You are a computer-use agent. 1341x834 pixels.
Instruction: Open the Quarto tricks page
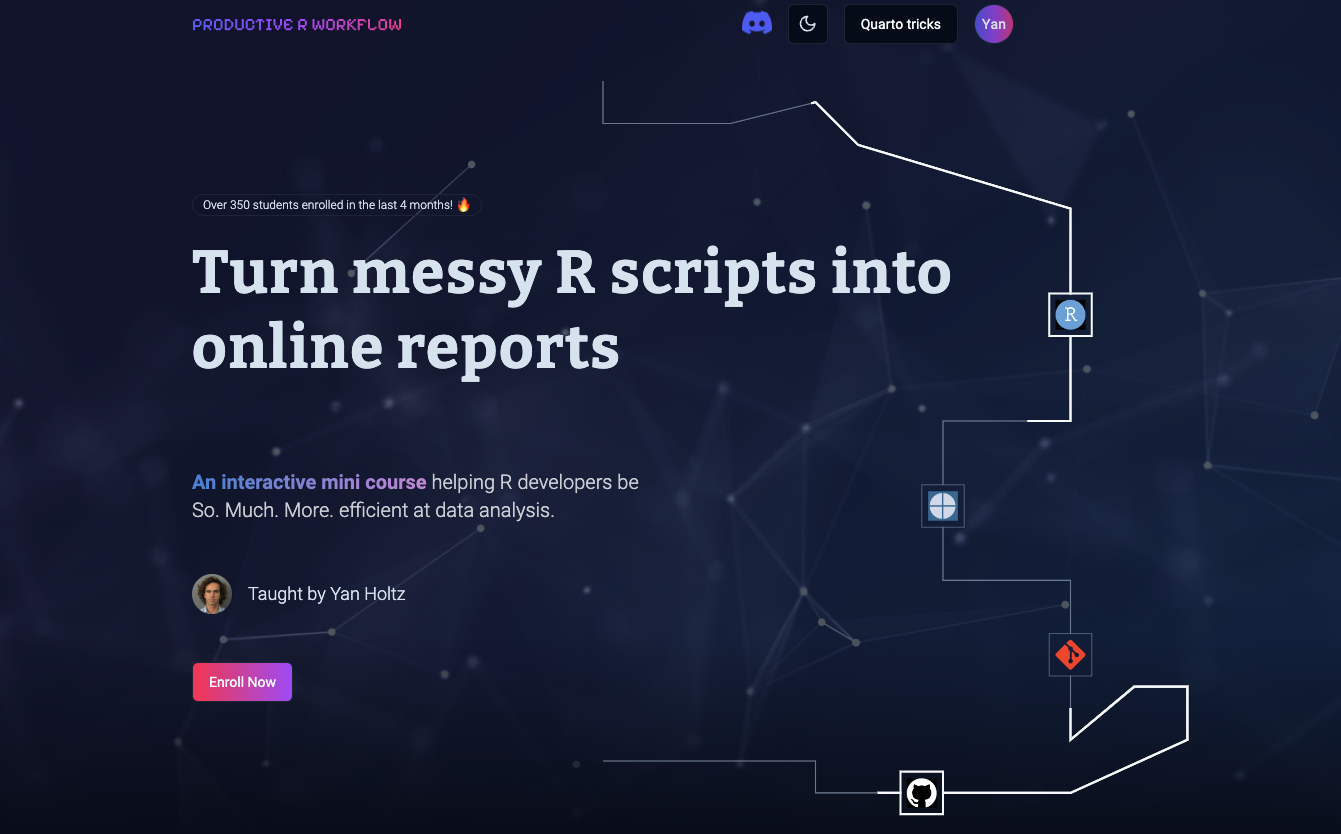click(900, 24)
